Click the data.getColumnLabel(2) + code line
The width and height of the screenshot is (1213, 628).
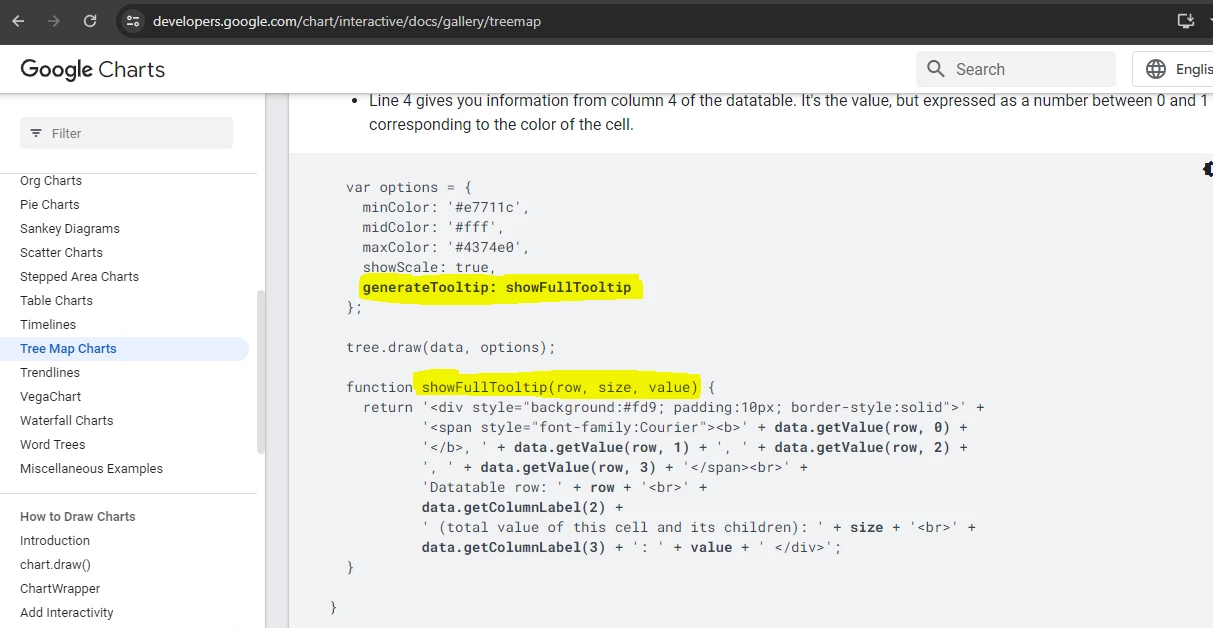tap(522, 507)
